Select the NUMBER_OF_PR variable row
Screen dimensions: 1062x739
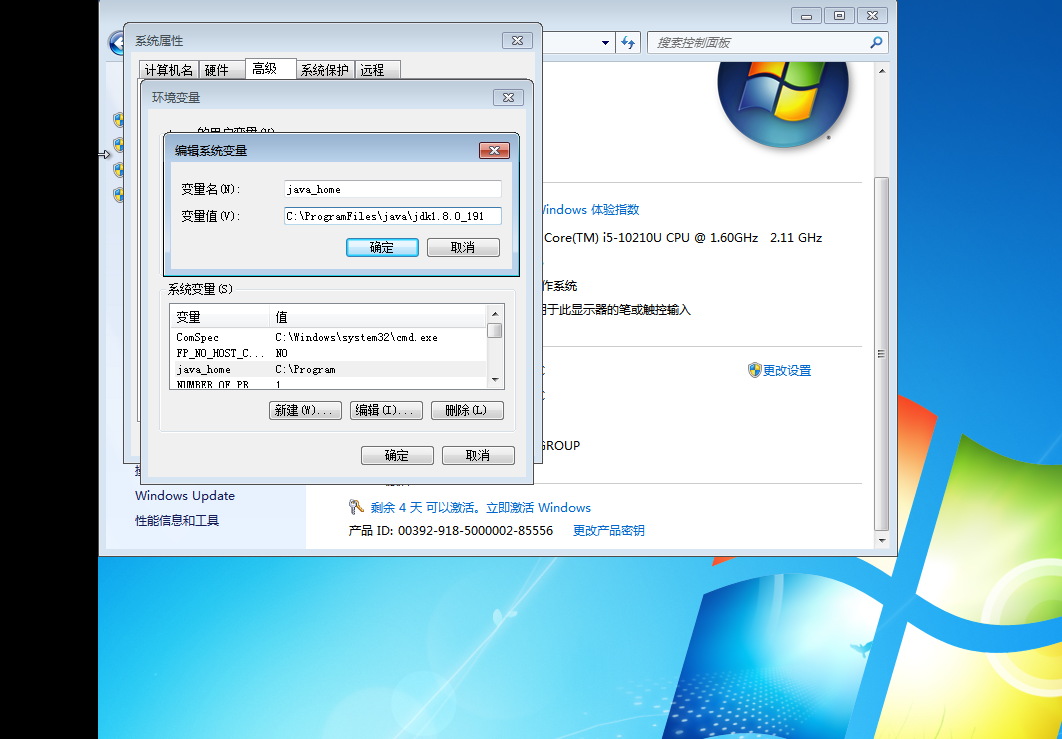tap(328, 383)
